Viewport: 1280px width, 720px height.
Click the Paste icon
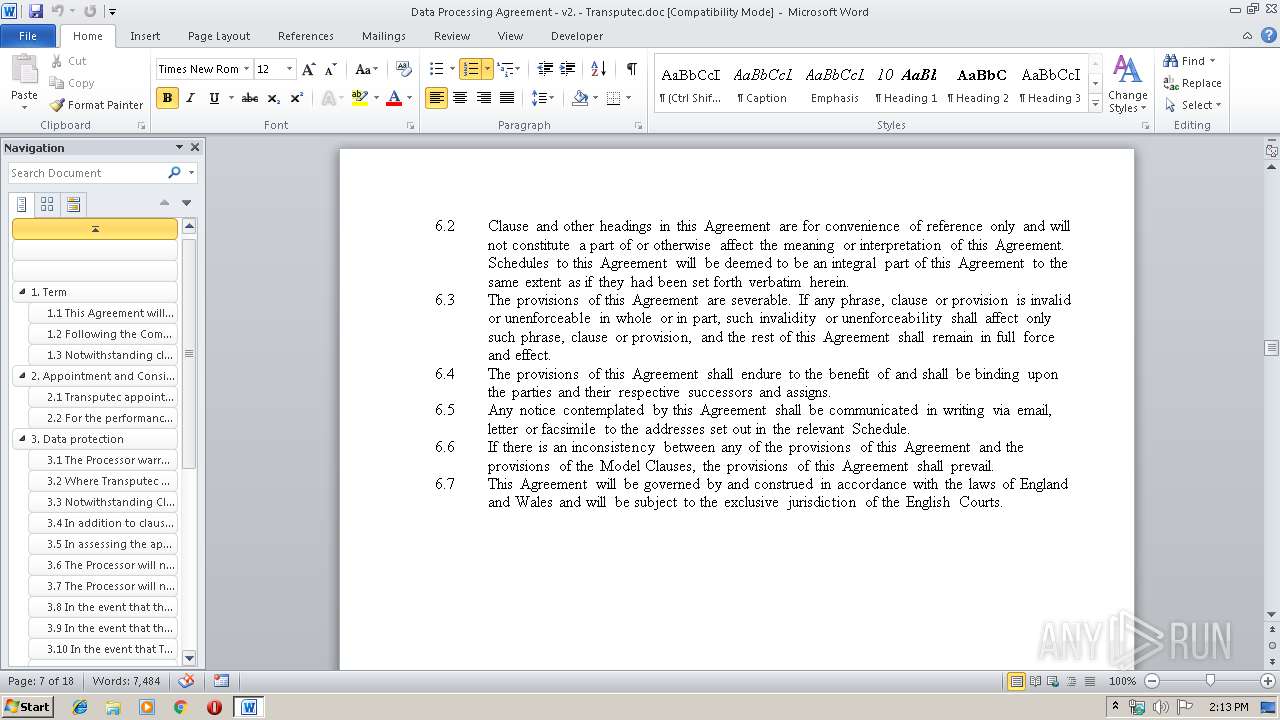(x=24, y=72)
